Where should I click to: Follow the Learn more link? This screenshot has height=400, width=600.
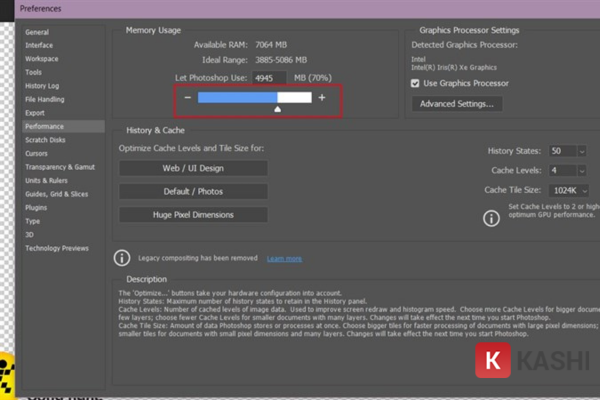pyautogui.click(x=284, y=258)
